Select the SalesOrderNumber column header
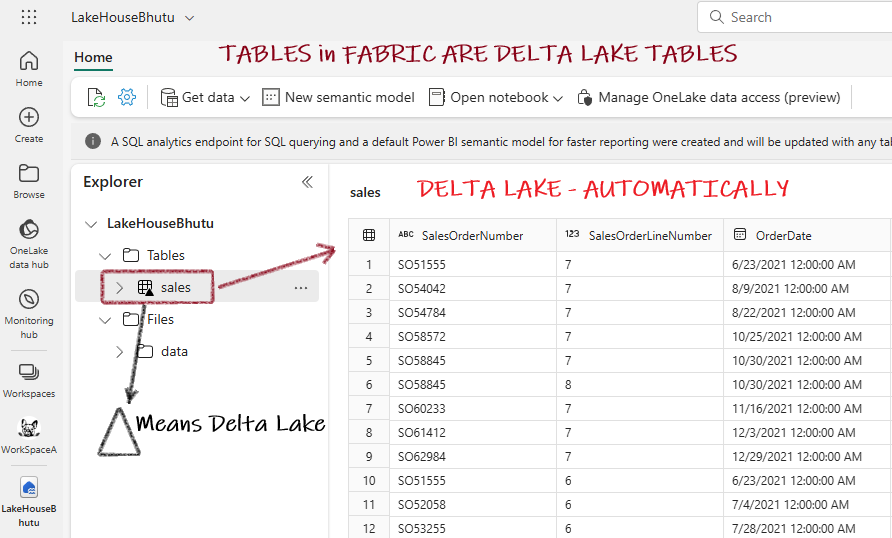 [473, 235]
